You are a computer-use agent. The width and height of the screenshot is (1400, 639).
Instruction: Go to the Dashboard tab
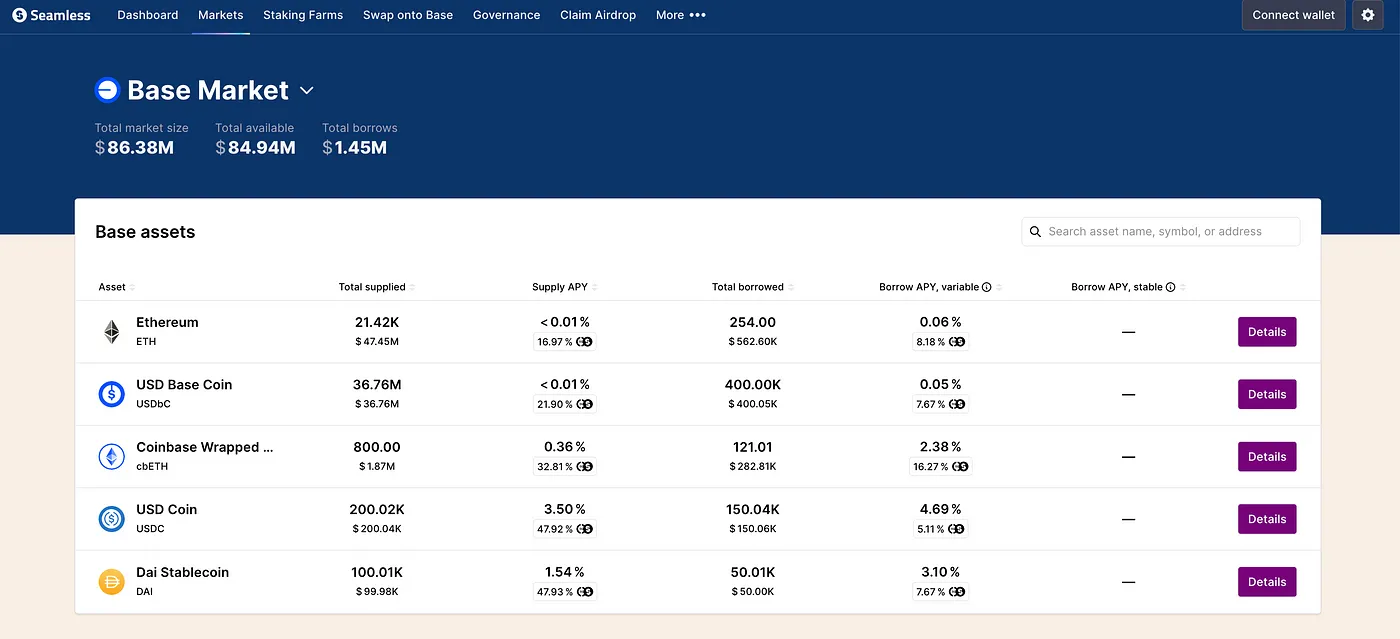[148, 15]
